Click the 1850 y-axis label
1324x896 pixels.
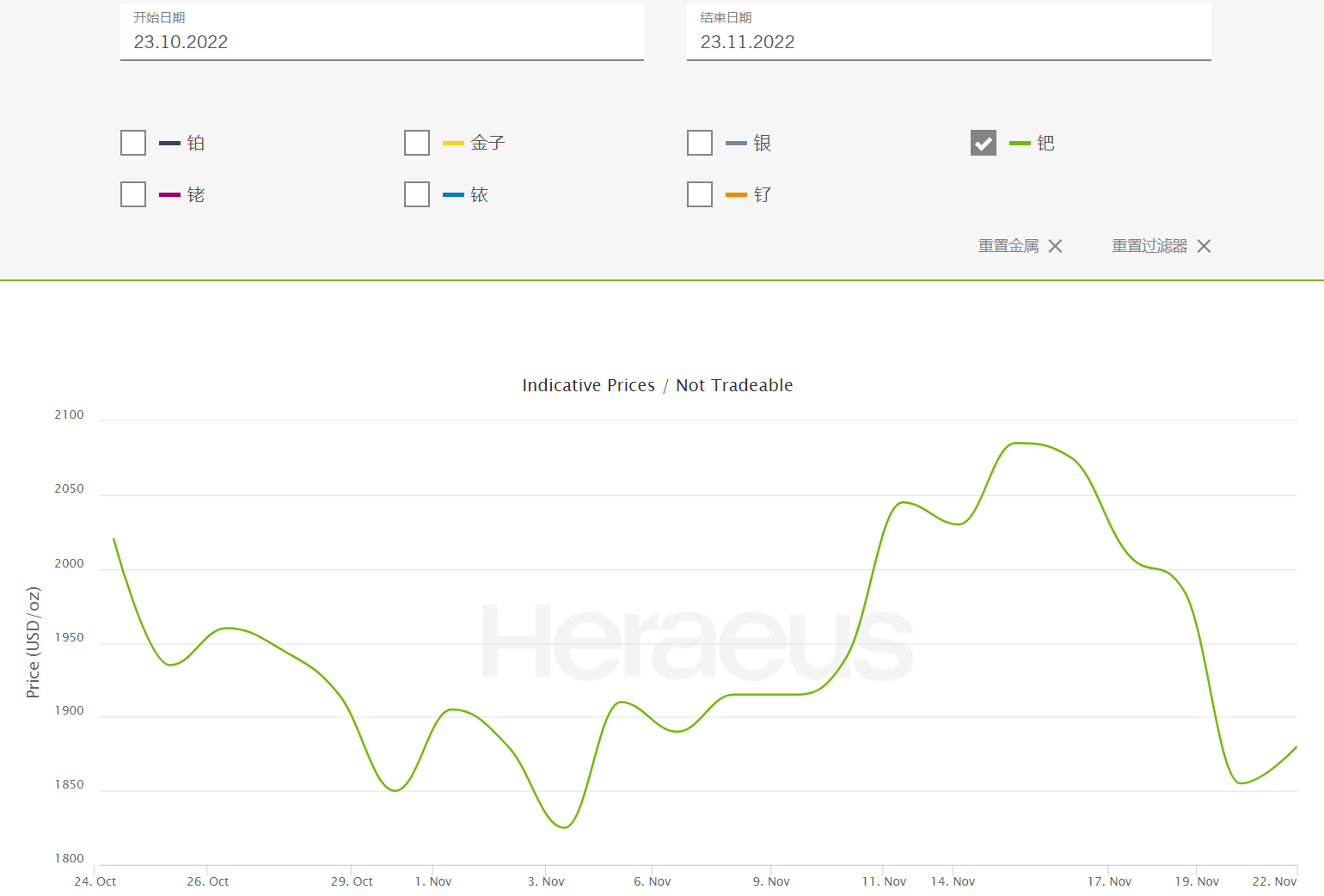point(70,784)
